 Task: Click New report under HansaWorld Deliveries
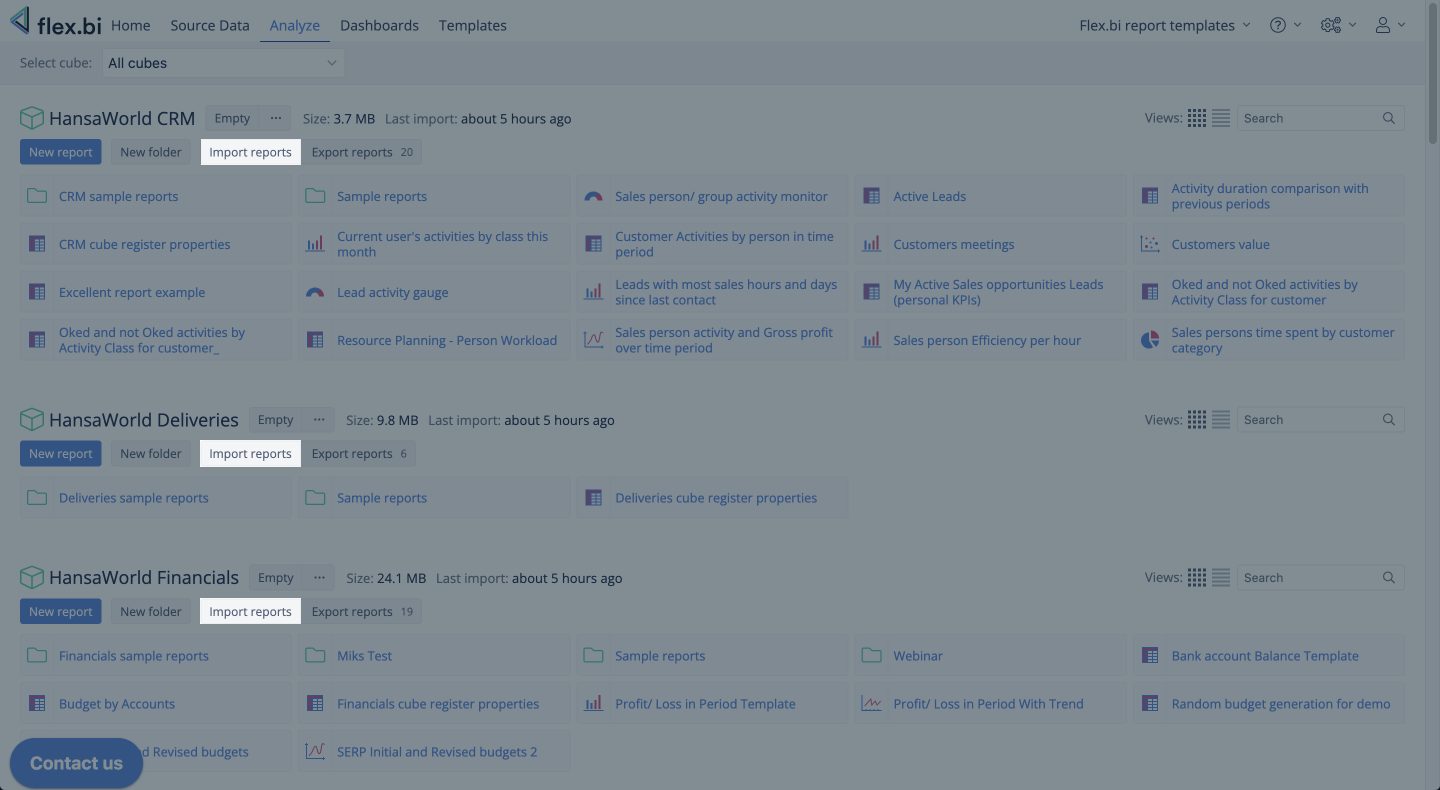pyautogui.click(x=61, y=454)
